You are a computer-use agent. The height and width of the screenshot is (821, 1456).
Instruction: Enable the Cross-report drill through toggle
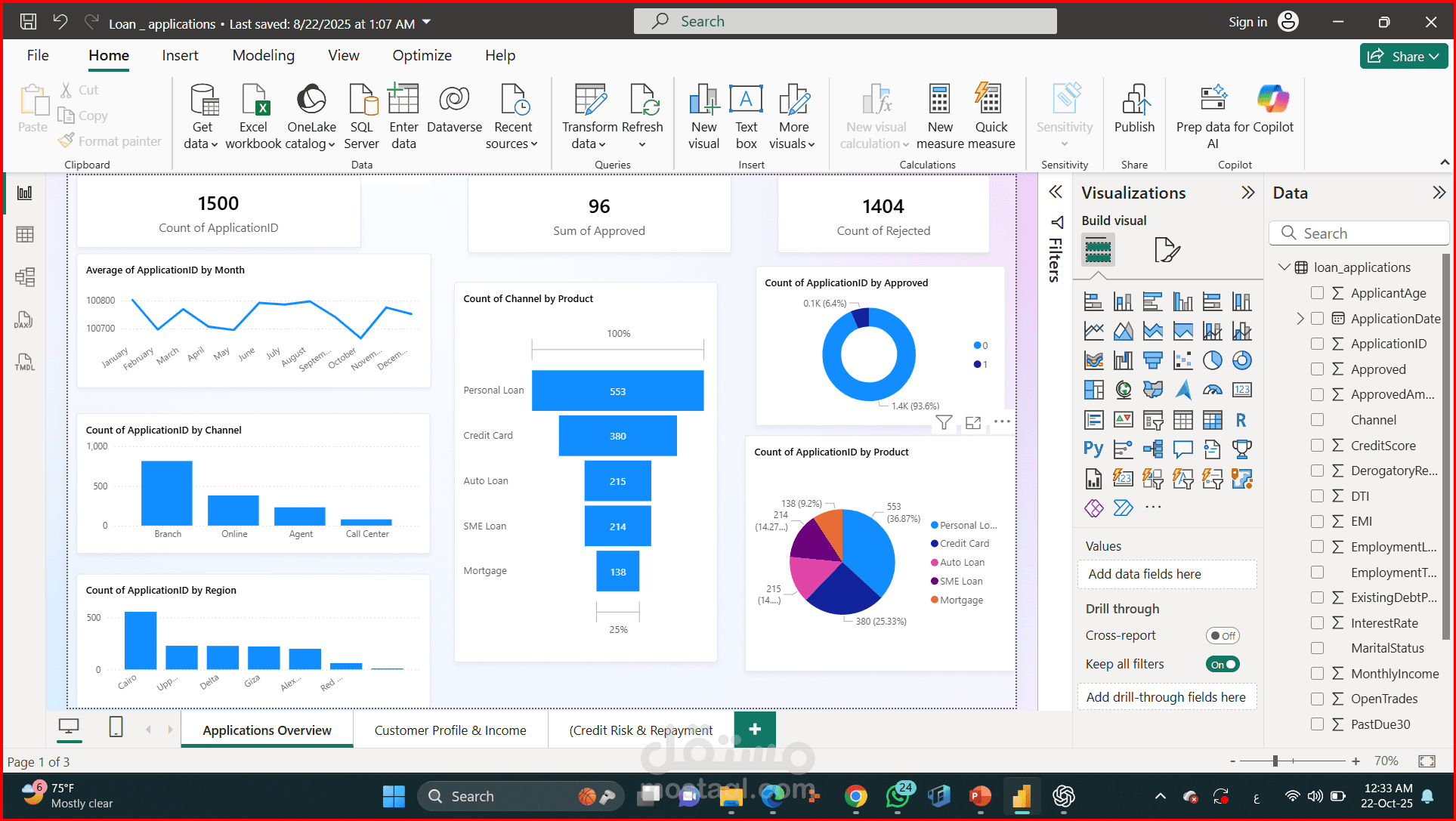[1223, 635]
